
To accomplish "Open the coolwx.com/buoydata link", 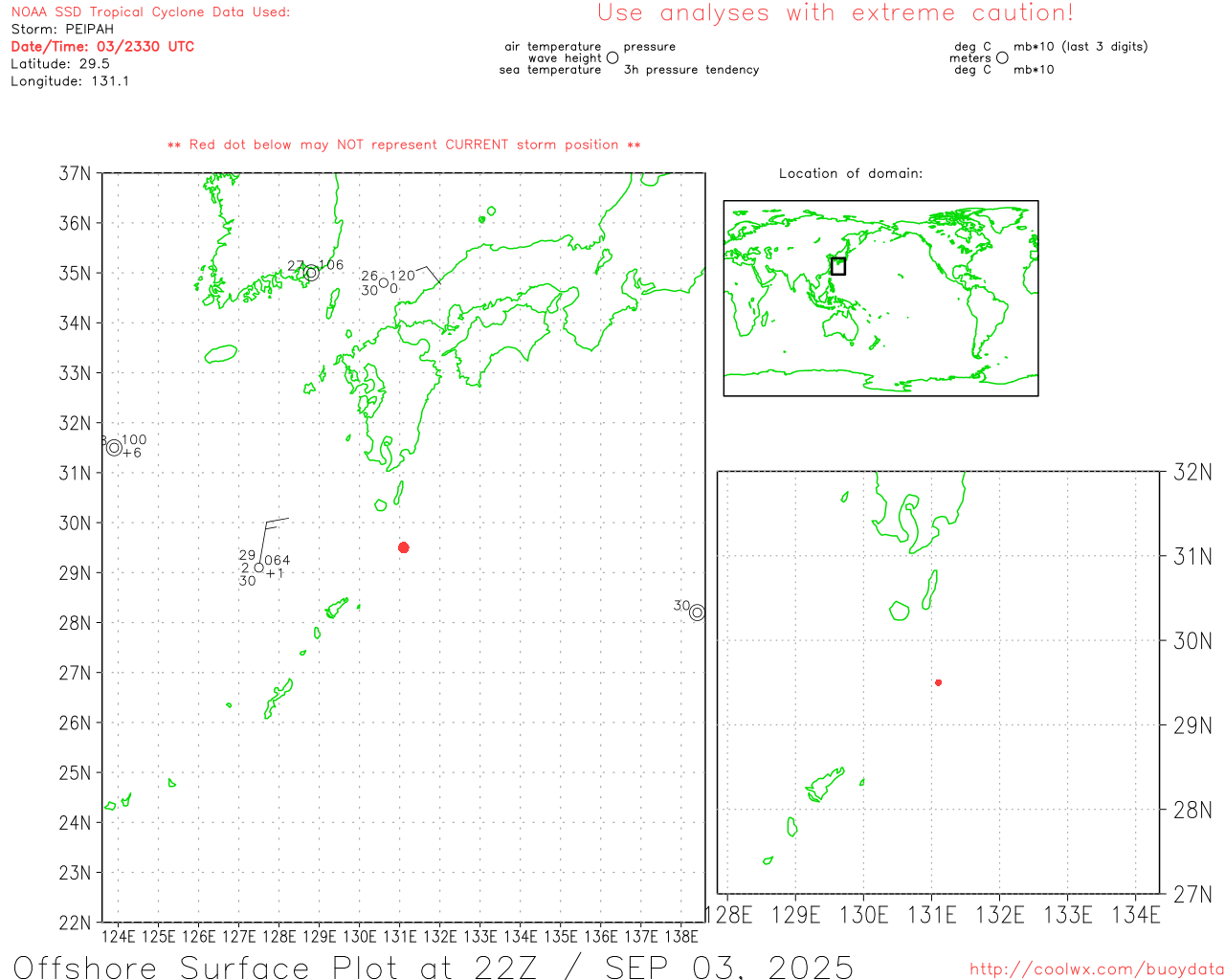I will 1096,969.
